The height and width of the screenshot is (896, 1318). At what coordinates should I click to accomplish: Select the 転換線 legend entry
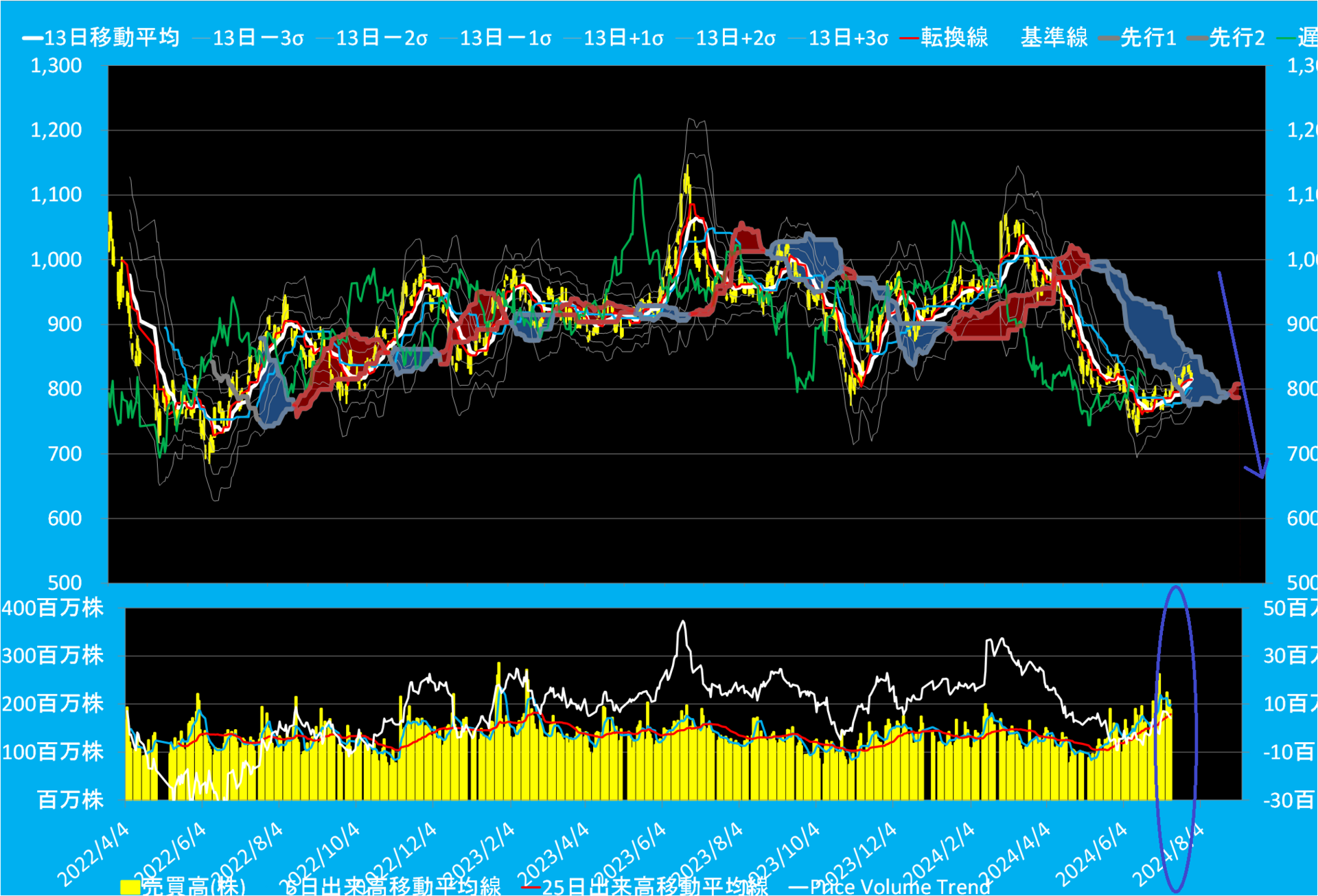[945, 37]
